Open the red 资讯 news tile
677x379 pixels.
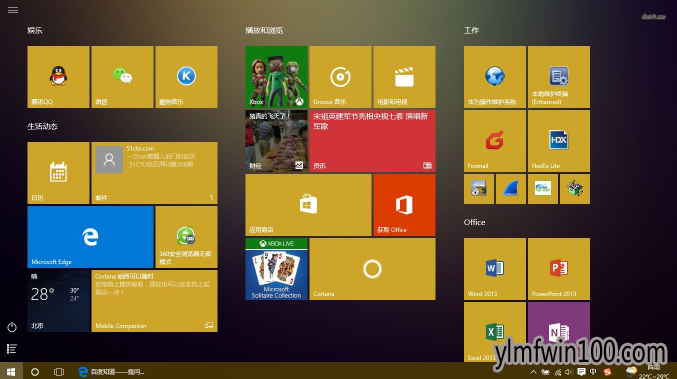[x=372, y=141]
